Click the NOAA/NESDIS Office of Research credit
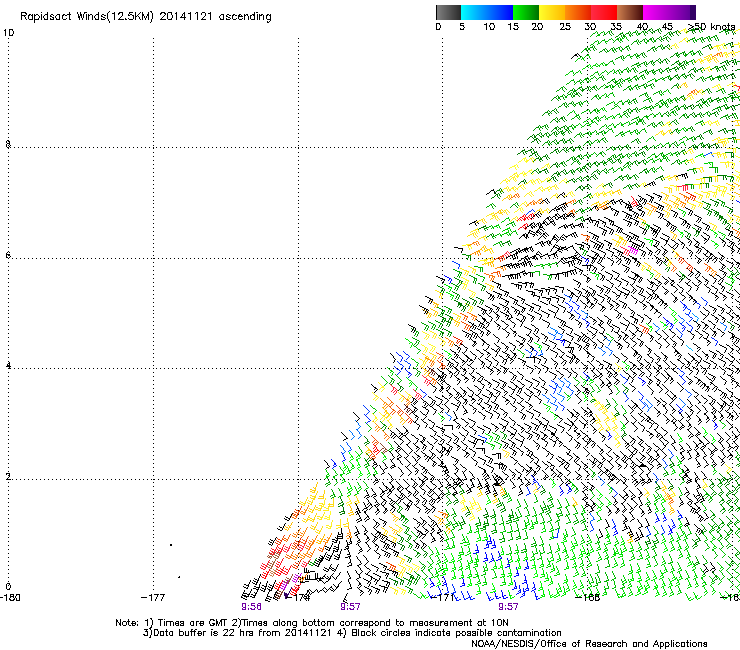The height and width of the screenshot is (650, 740). 589,644
